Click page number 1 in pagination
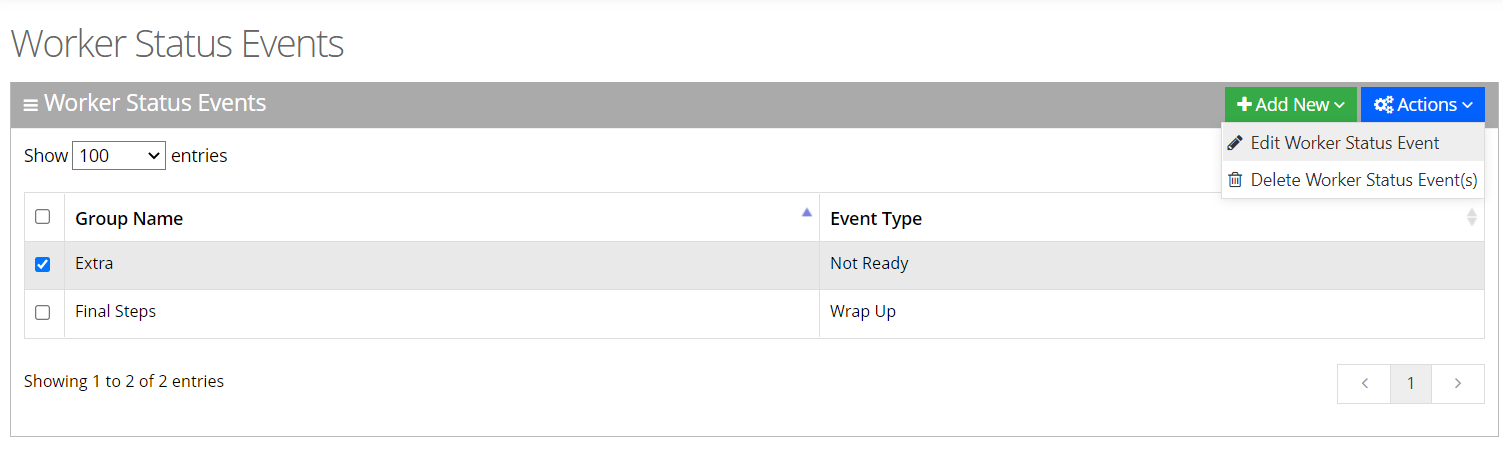 pyautogui.click(x=1411, y=383)
